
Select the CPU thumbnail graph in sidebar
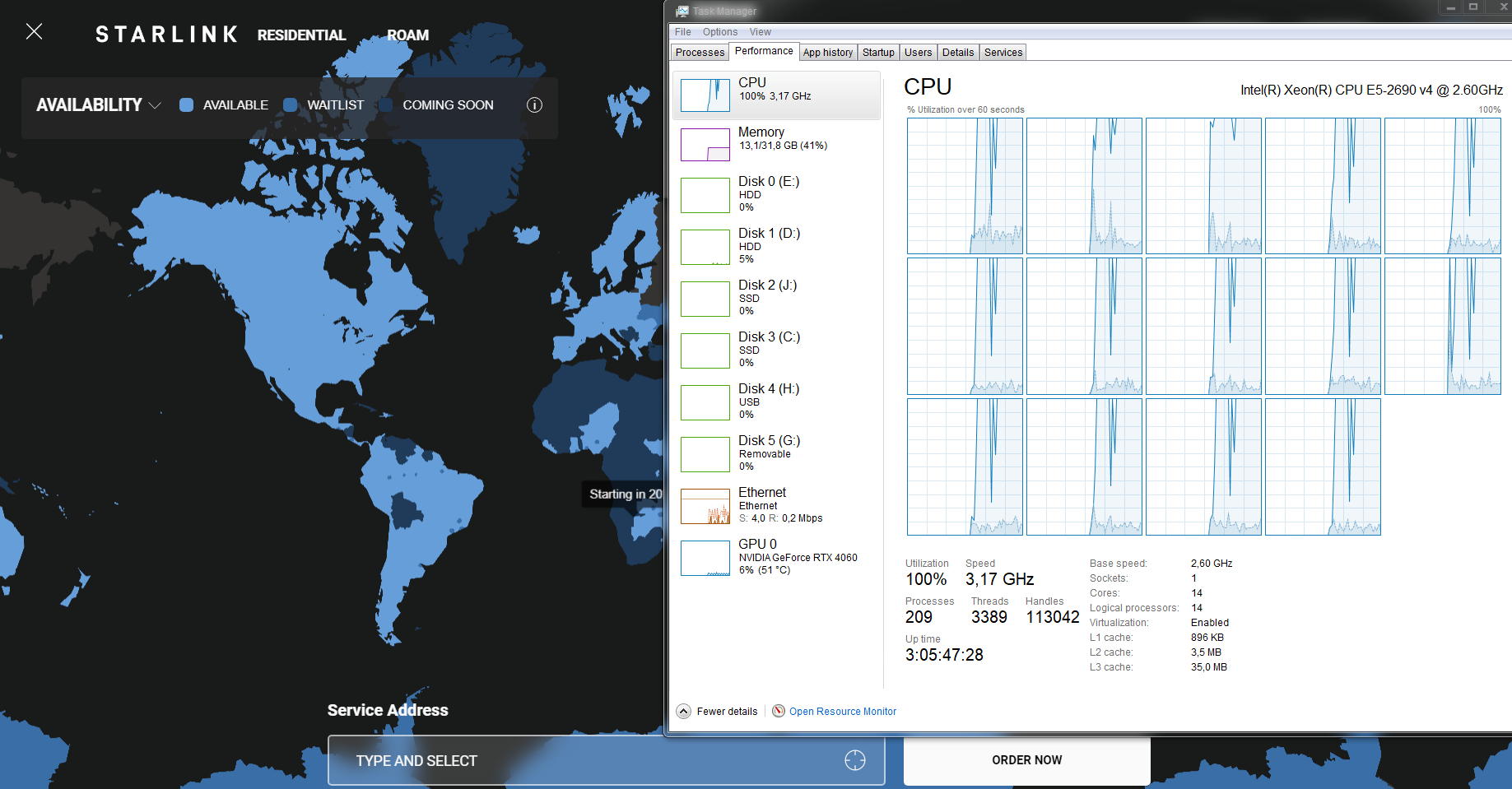pyautogui.click(x=705, y=95)
